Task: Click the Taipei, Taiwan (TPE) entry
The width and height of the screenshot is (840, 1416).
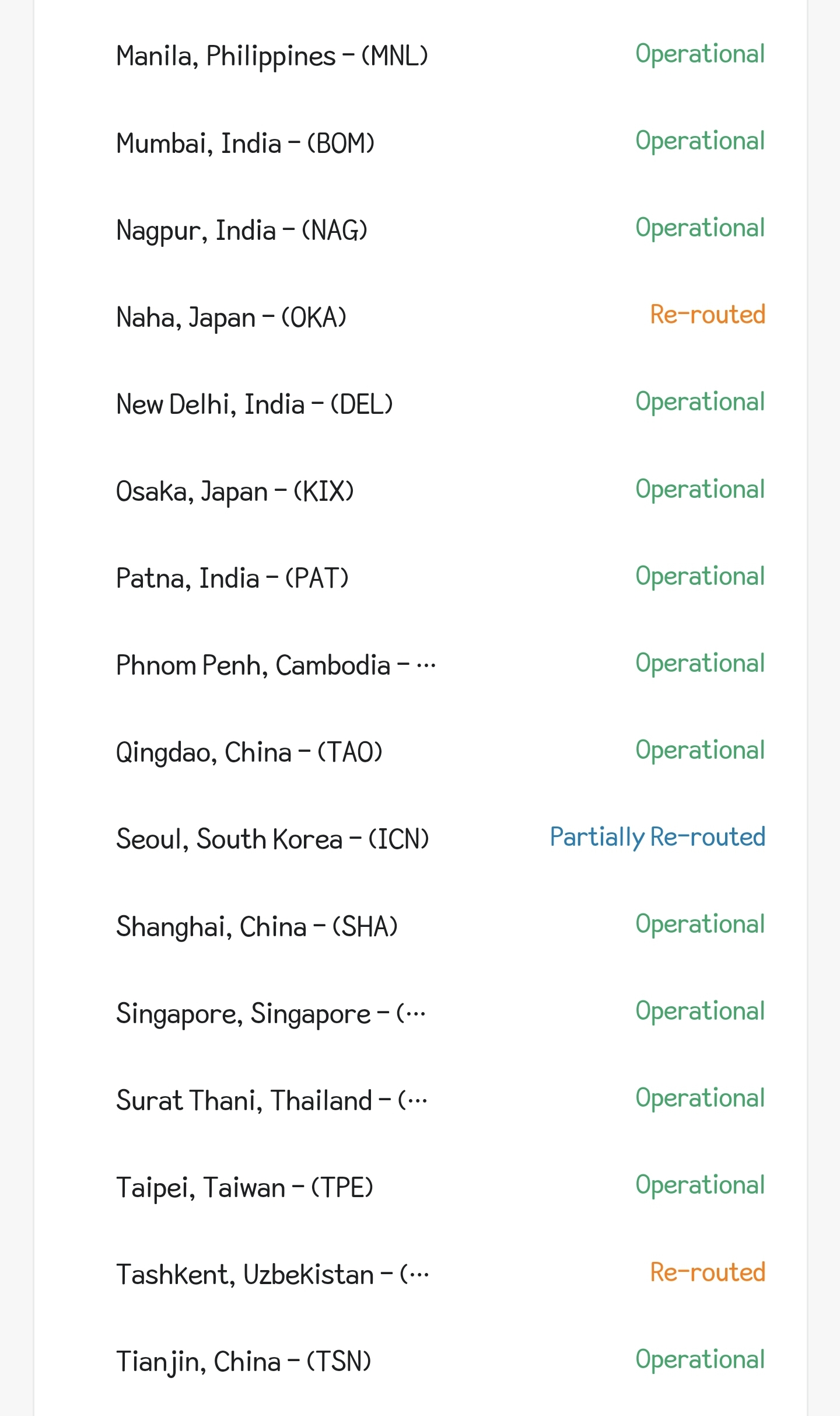Action: tap(244, 1188)
